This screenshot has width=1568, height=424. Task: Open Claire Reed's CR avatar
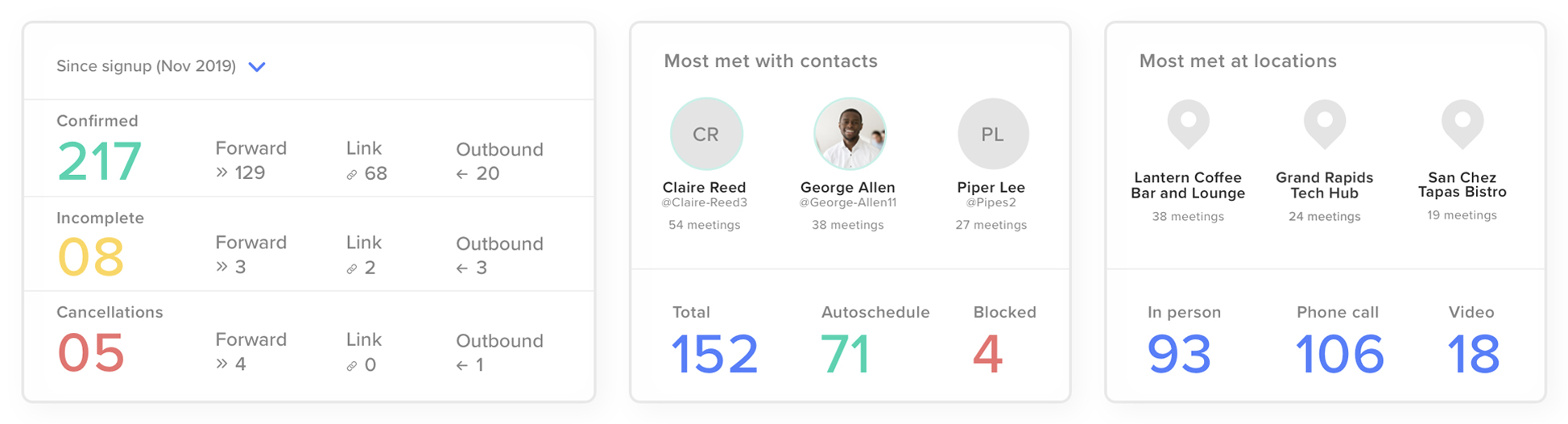(706, 134)
